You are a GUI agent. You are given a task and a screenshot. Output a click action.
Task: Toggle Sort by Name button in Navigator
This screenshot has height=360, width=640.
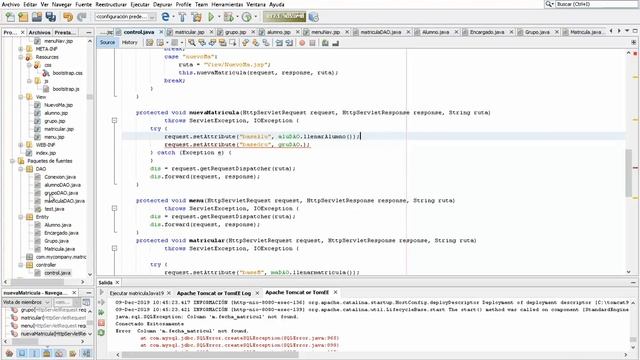(x=87, y=353)
